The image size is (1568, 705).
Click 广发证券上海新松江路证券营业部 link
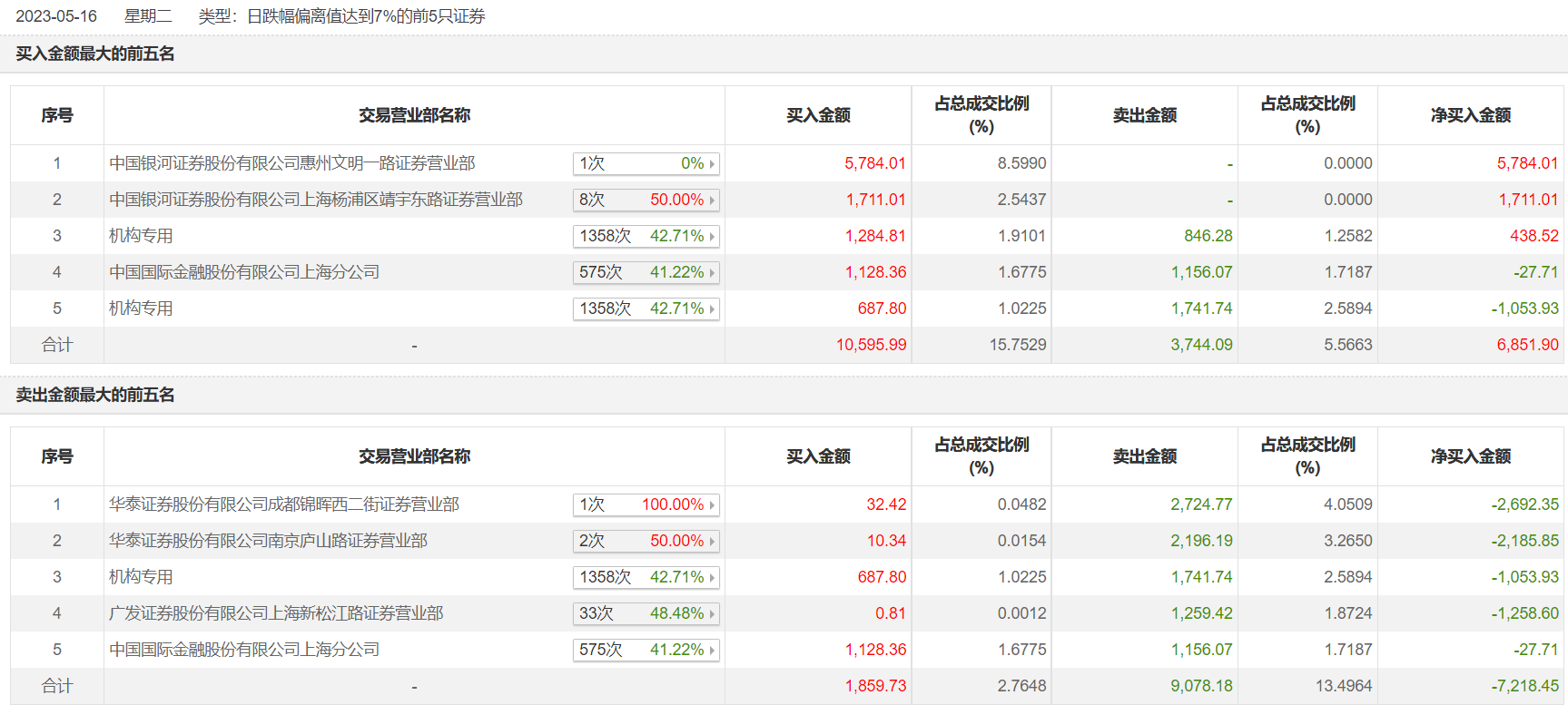275,613
